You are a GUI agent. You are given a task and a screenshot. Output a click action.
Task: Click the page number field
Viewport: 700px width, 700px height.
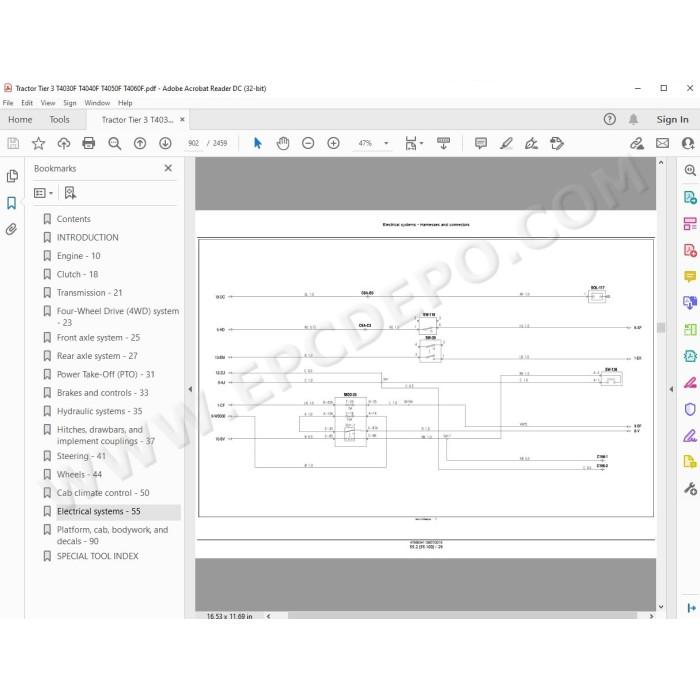tap(193, 143)
